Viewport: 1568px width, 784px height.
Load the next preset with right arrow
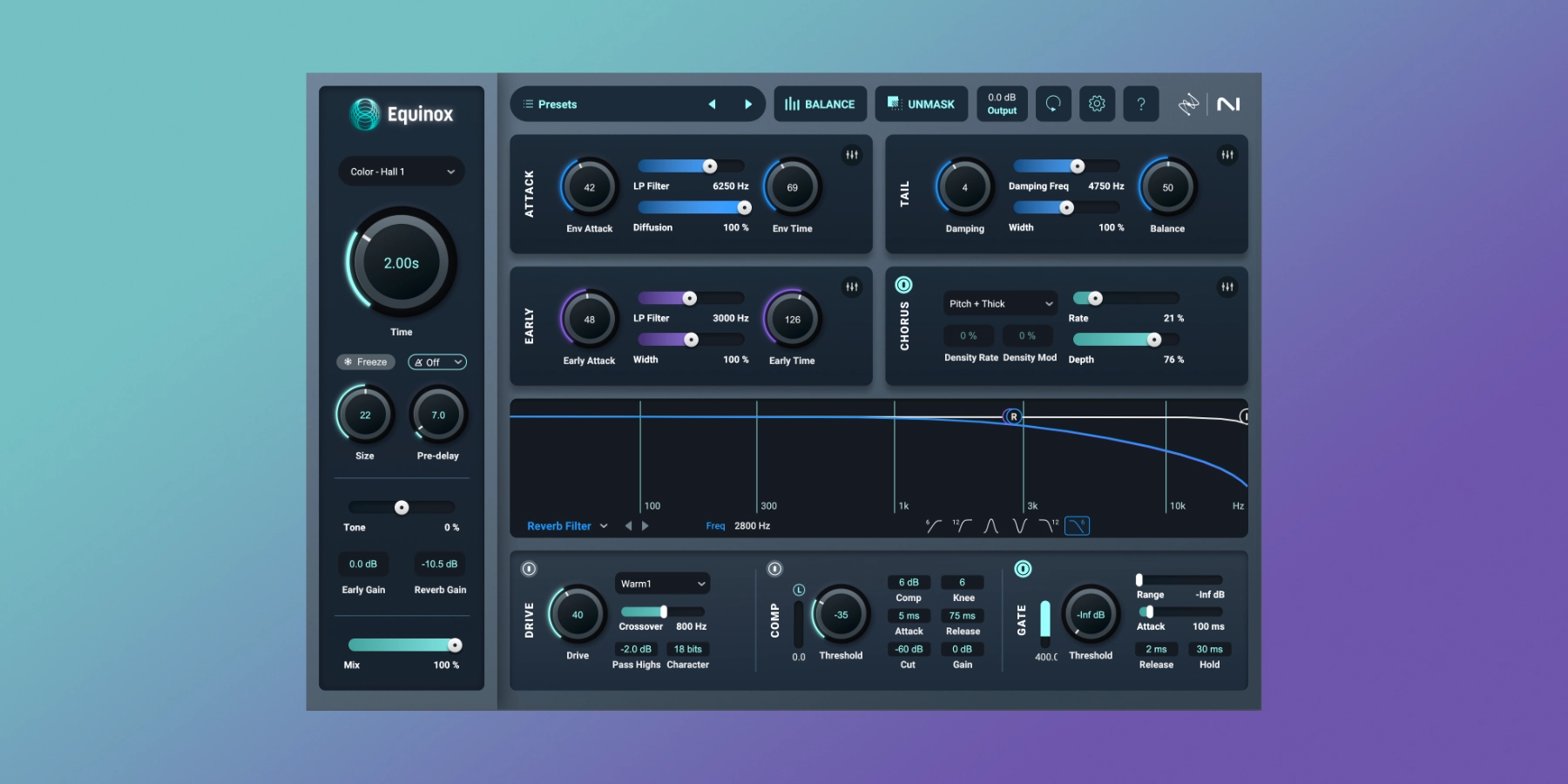pyautogui.click(x=747, y=105)
